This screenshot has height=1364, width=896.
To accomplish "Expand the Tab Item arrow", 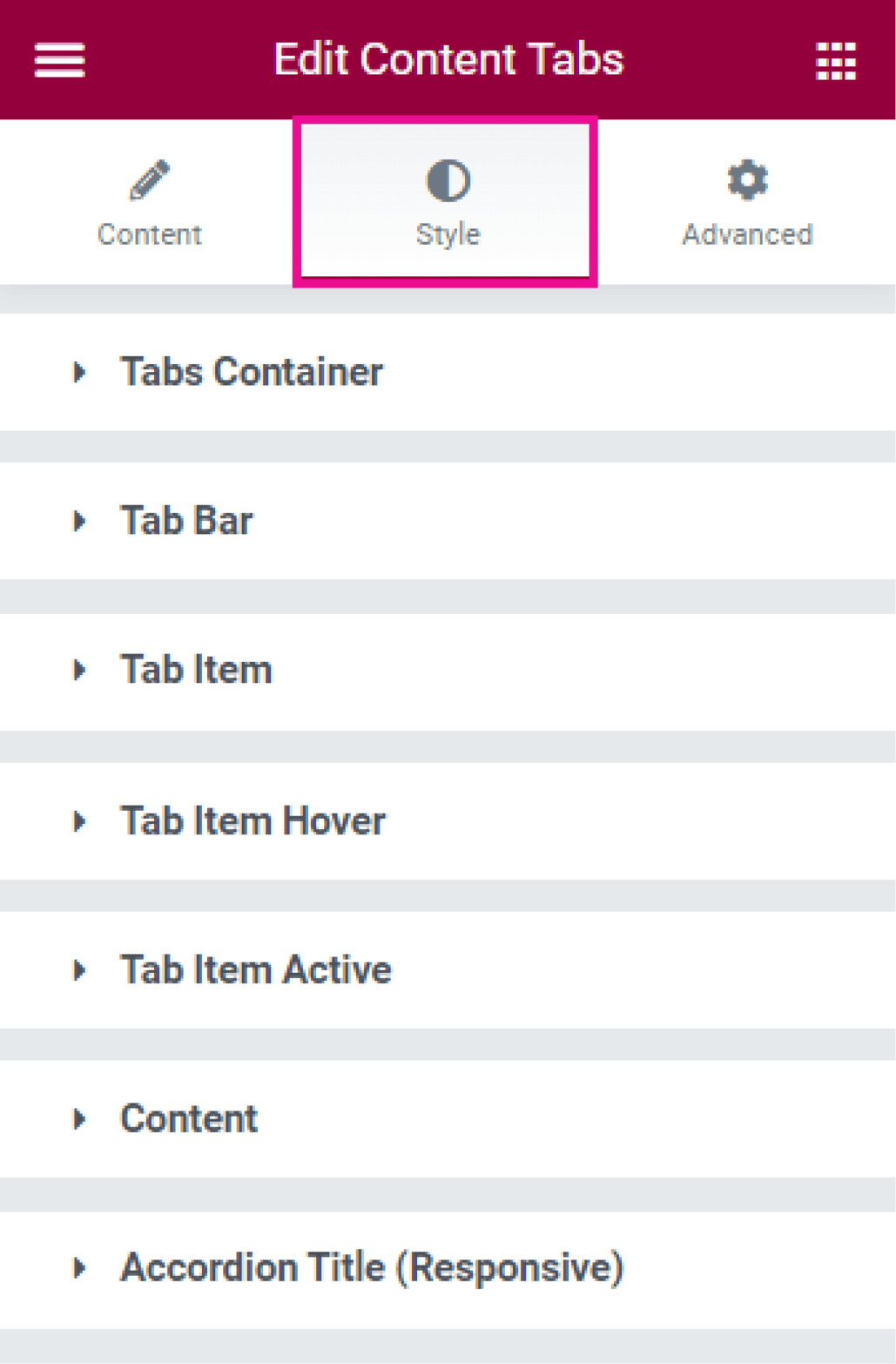I will [79, 671].
